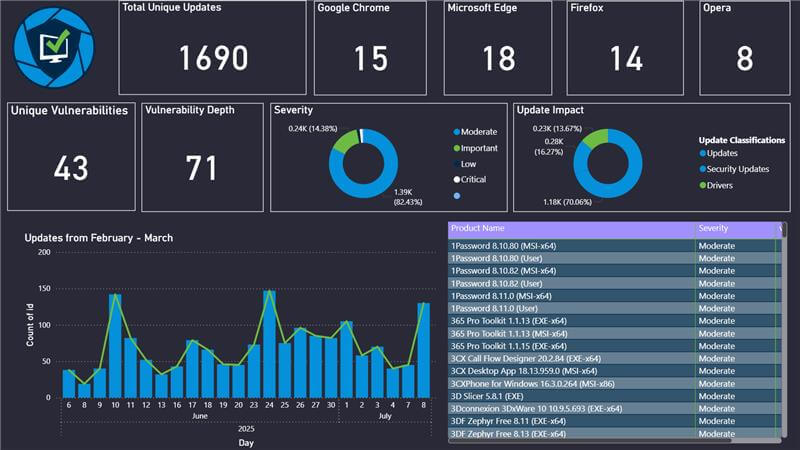Click the Severity donut chart title
The width and height of the screenshot is (800, 450).
(x=293, y=110)
